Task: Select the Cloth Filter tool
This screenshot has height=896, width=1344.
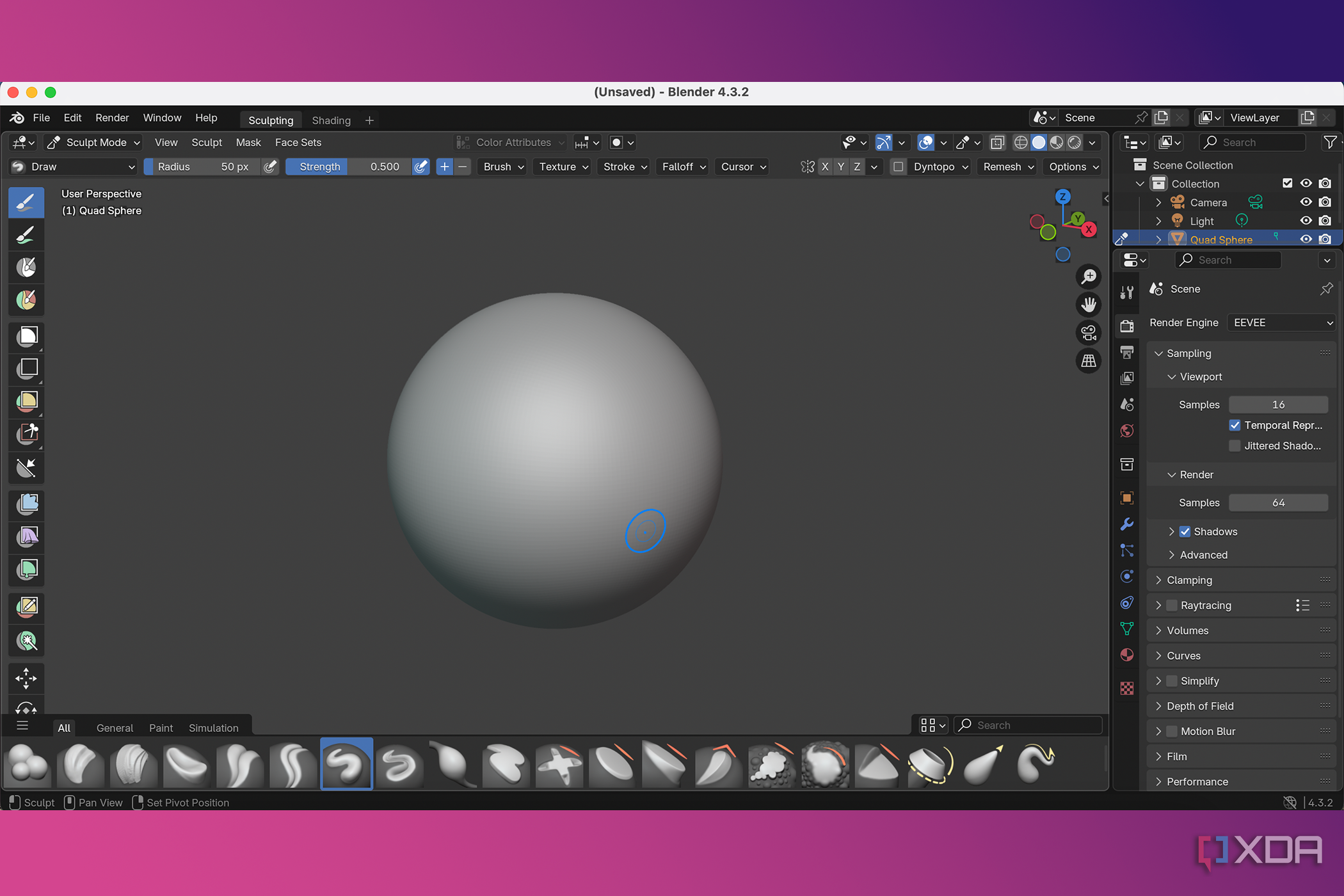Action: tap(26, 537)
